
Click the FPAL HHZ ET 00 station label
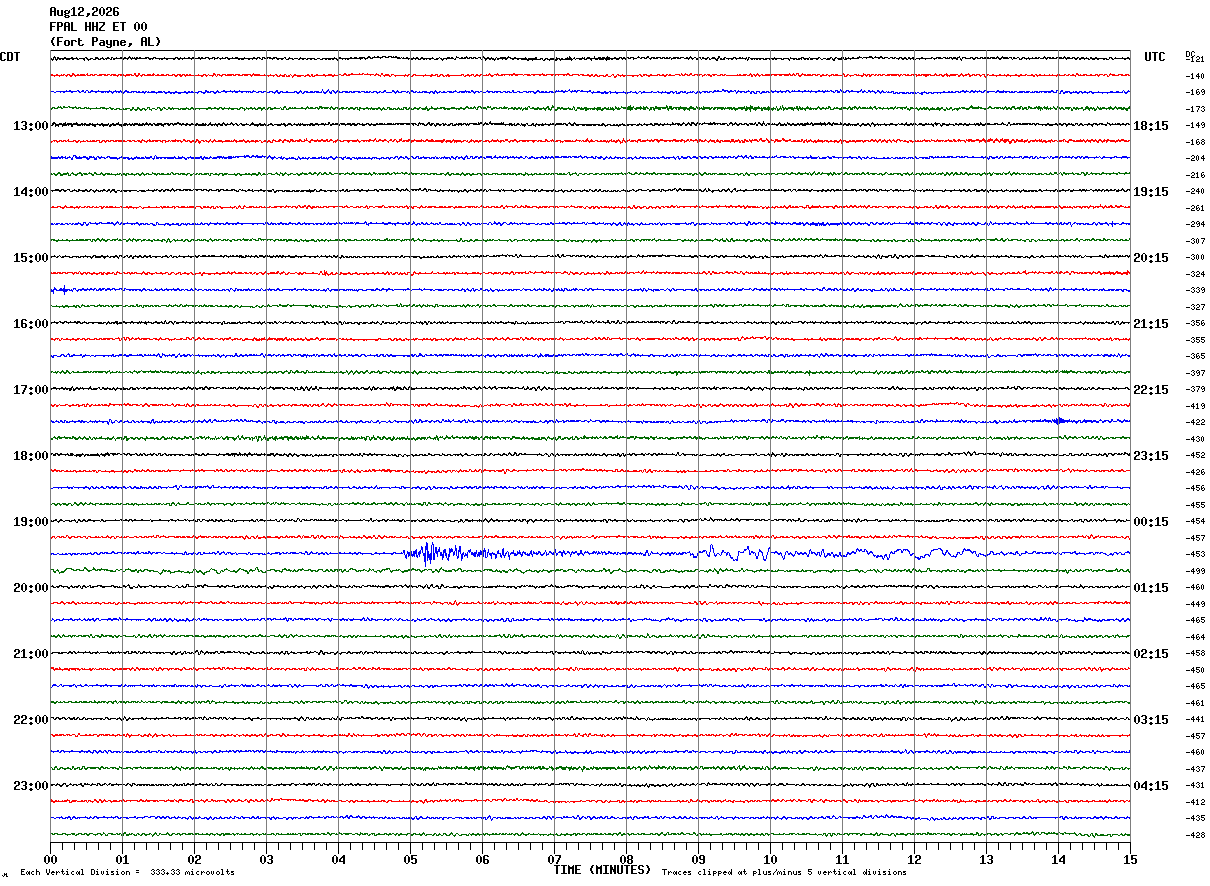(x=98, y=27)
